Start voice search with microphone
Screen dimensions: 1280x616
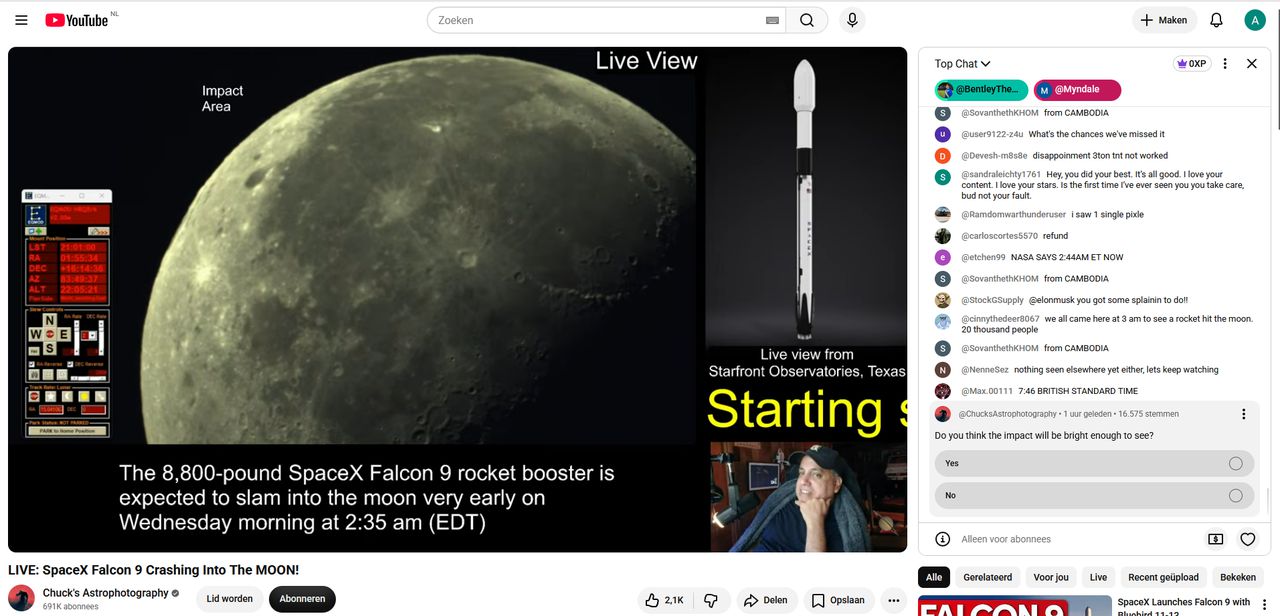pyautogui.click(x=852, y=20)
